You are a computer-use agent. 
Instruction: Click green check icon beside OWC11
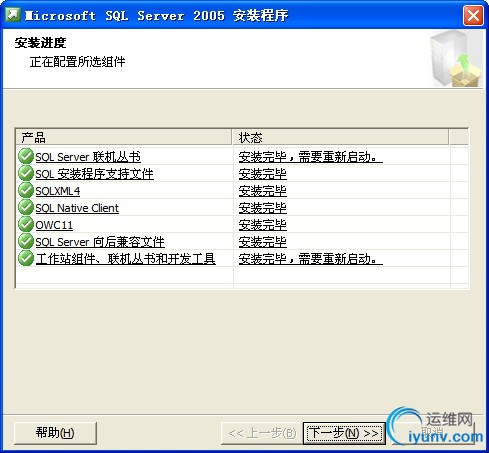26,224
